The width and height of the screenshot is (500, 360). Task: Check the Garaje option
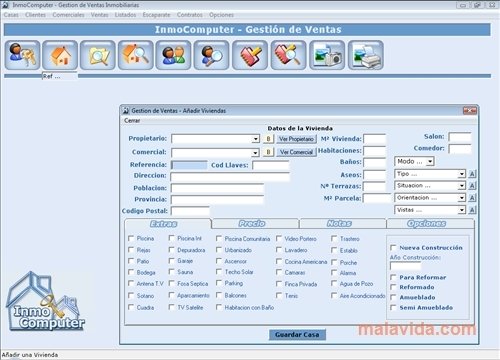(x=171, y=261)
